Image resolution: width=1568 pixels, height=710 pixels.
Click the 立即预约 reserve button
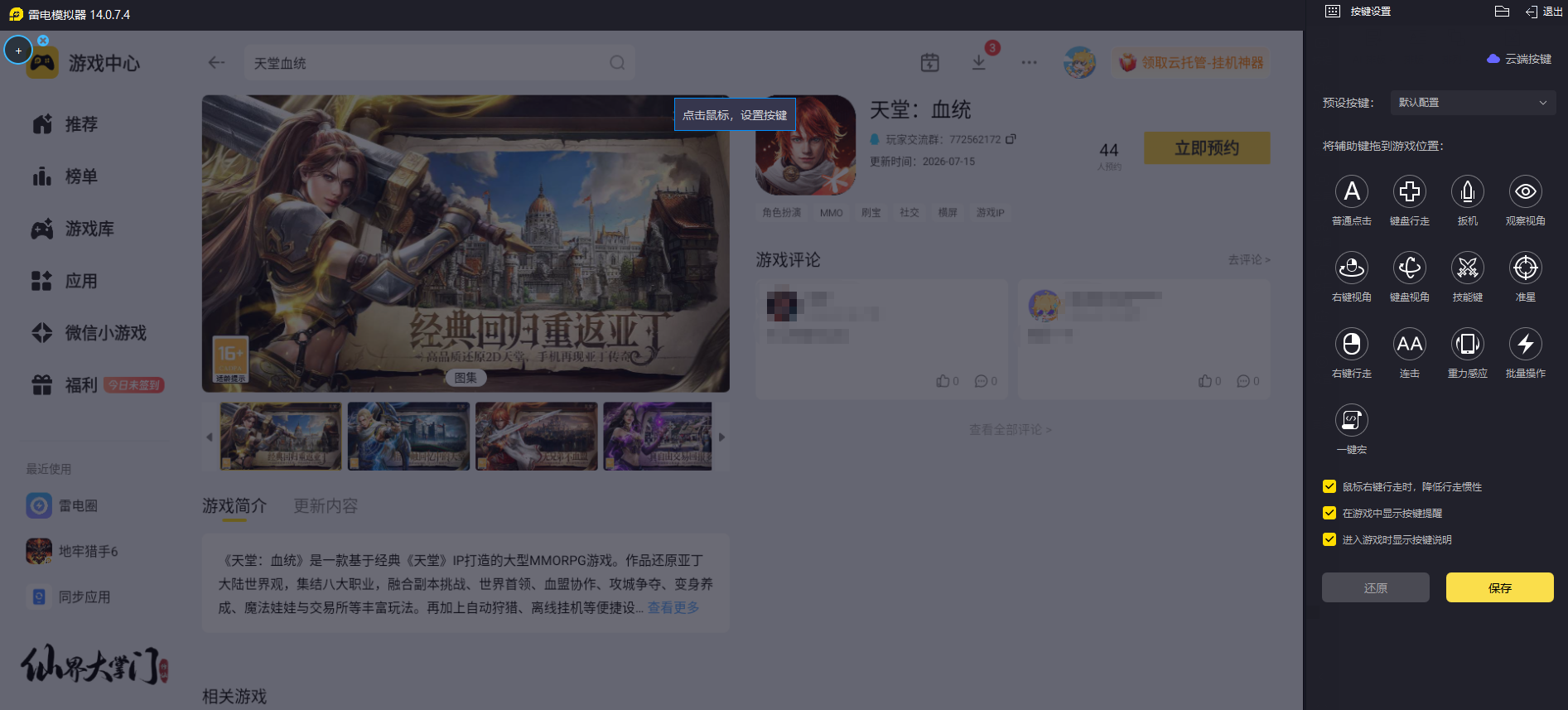tap(1207, 148)
